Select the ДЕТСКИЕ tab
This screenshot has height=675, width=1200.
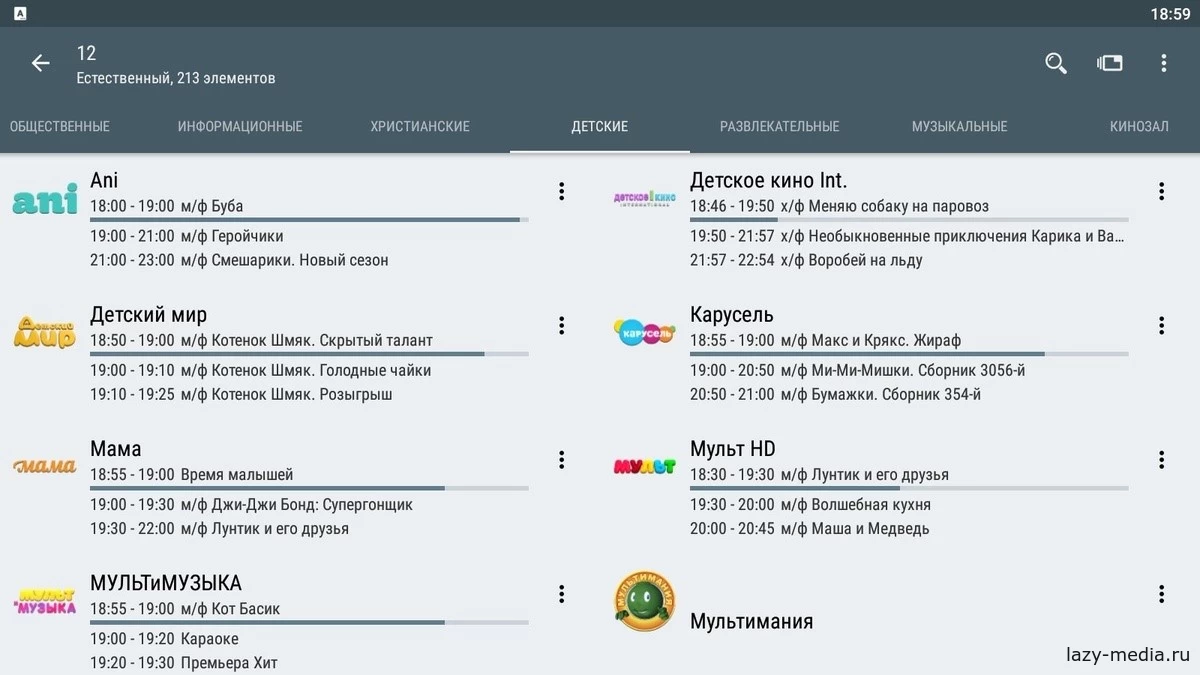click(600, 127)
